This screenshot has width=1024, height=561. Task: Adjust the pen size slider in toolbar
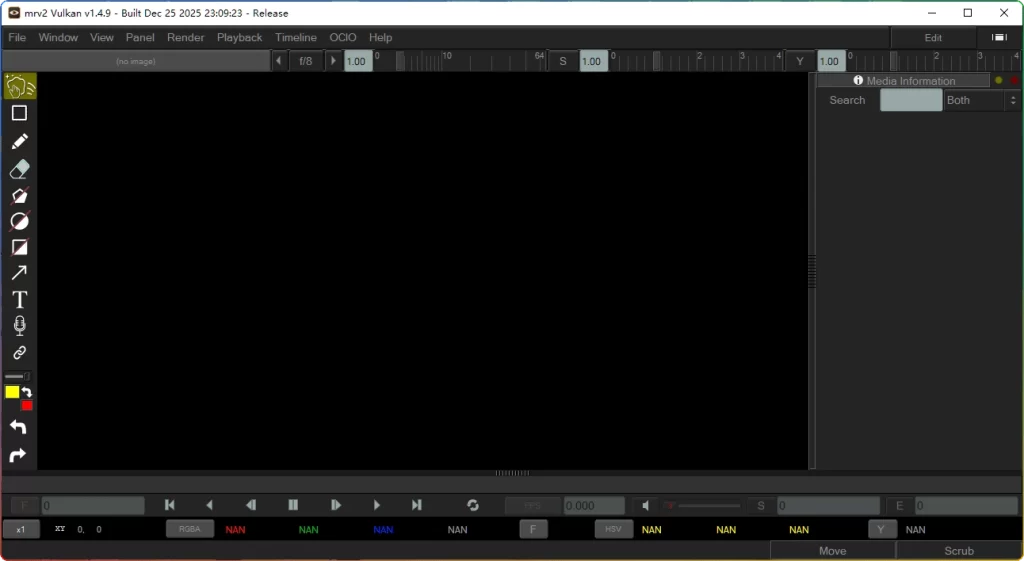(x=17, y=376)
